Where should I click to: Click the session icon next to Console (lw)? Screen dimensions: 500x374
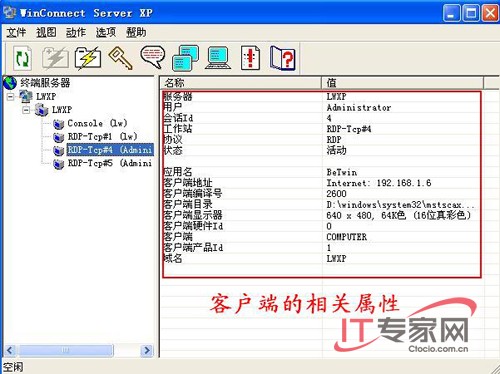point(59,124)
